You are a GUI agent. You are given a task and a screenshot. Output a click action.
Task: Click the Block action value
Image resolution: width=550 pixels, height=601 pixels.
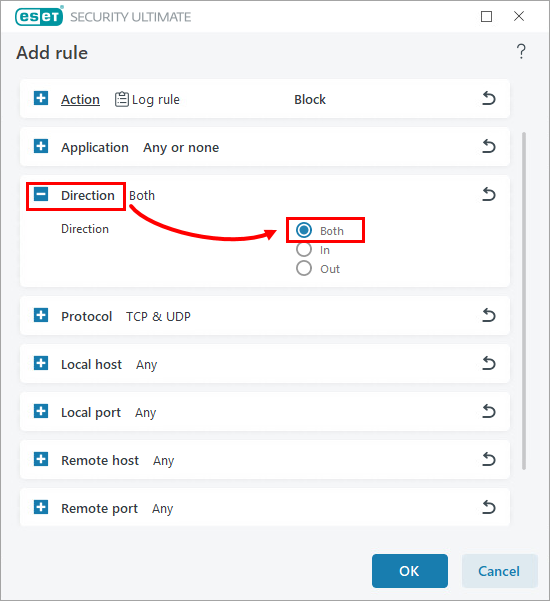point(310,99)
